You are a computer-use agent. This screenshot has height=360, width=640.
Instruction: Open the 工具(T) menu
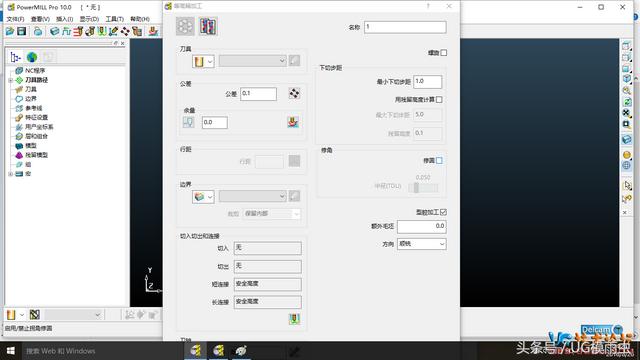point(115,19)
